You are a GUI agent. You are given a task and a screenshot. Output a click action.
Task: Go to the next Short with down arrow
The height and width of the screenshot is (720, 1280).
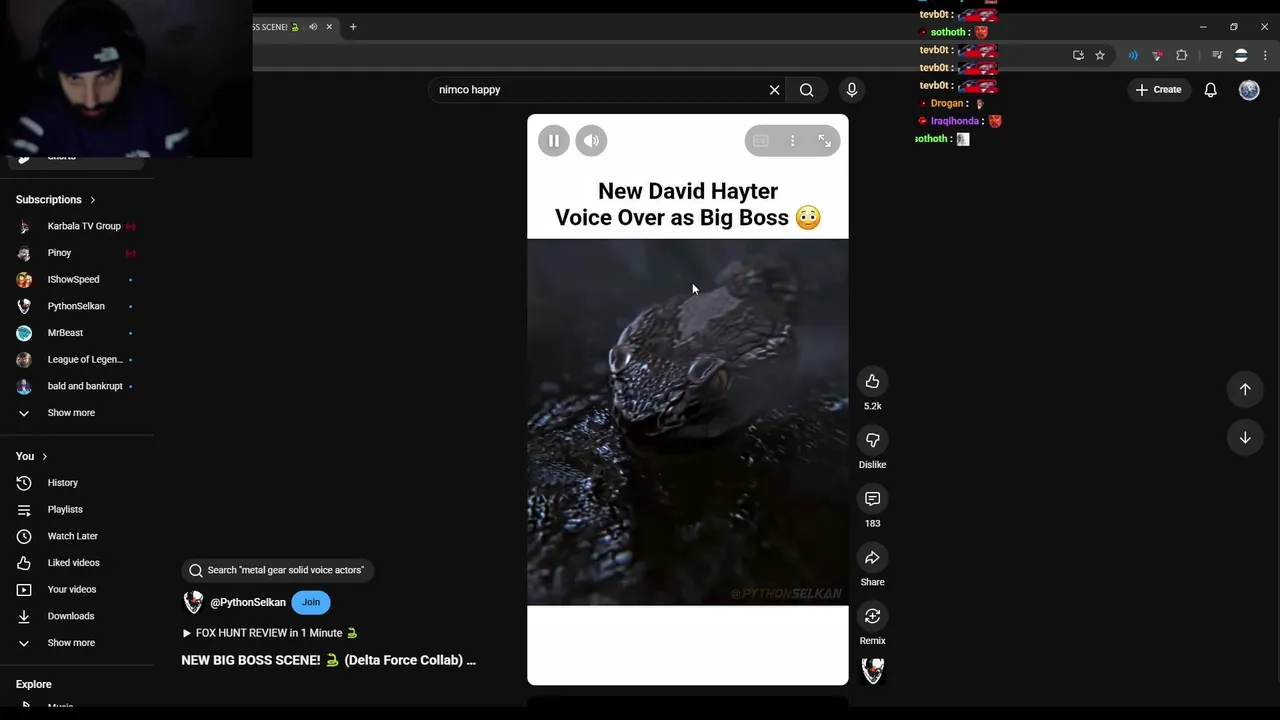pos(1245,437)
